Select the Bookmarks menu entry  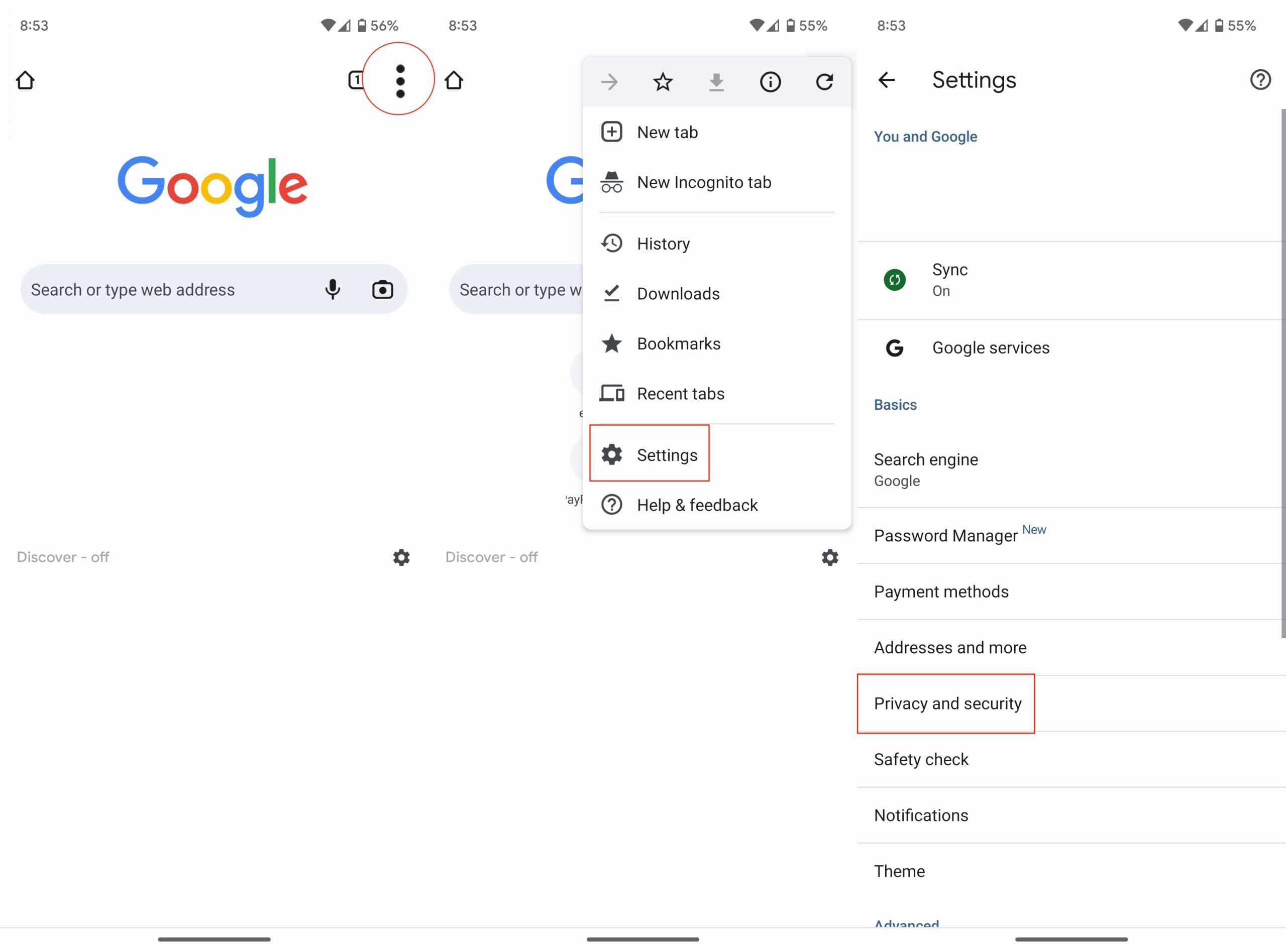[678, 343]
